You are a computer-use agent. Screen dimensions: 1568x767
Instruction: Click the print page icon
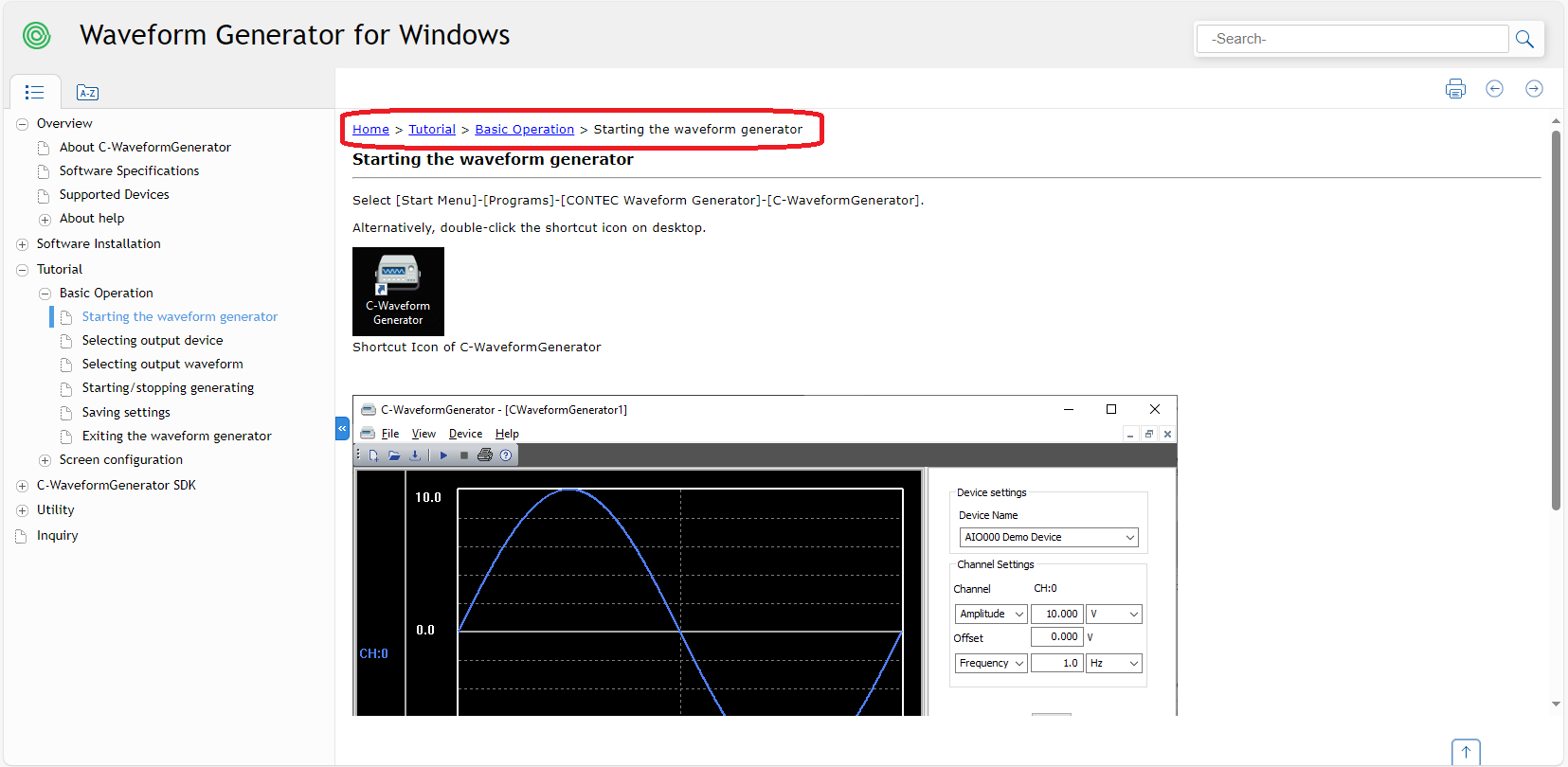pyautogui.click(x=1455, y=89)
